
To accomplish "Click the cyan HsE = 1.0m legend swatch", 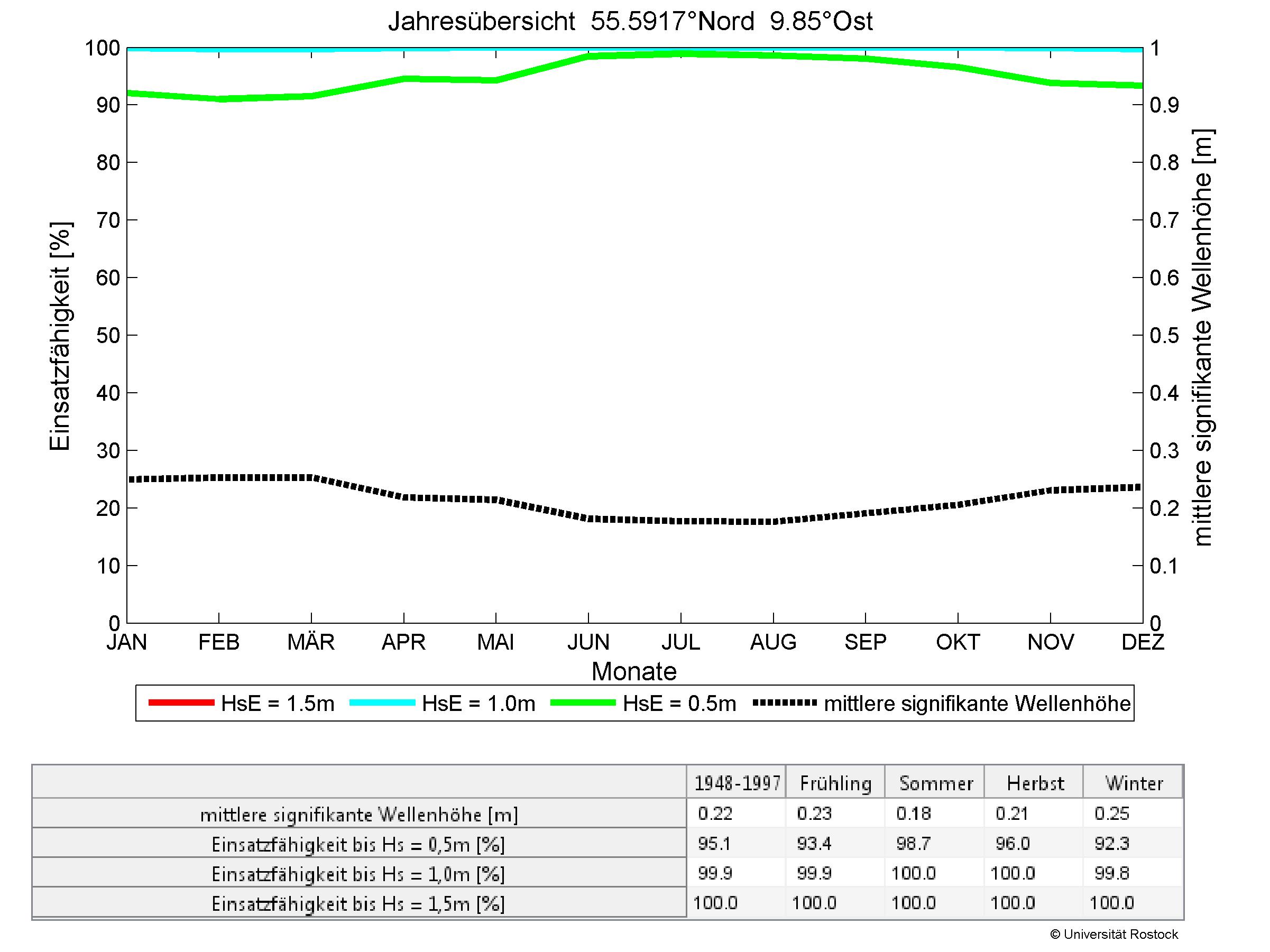I will click(x=382, y=703).
